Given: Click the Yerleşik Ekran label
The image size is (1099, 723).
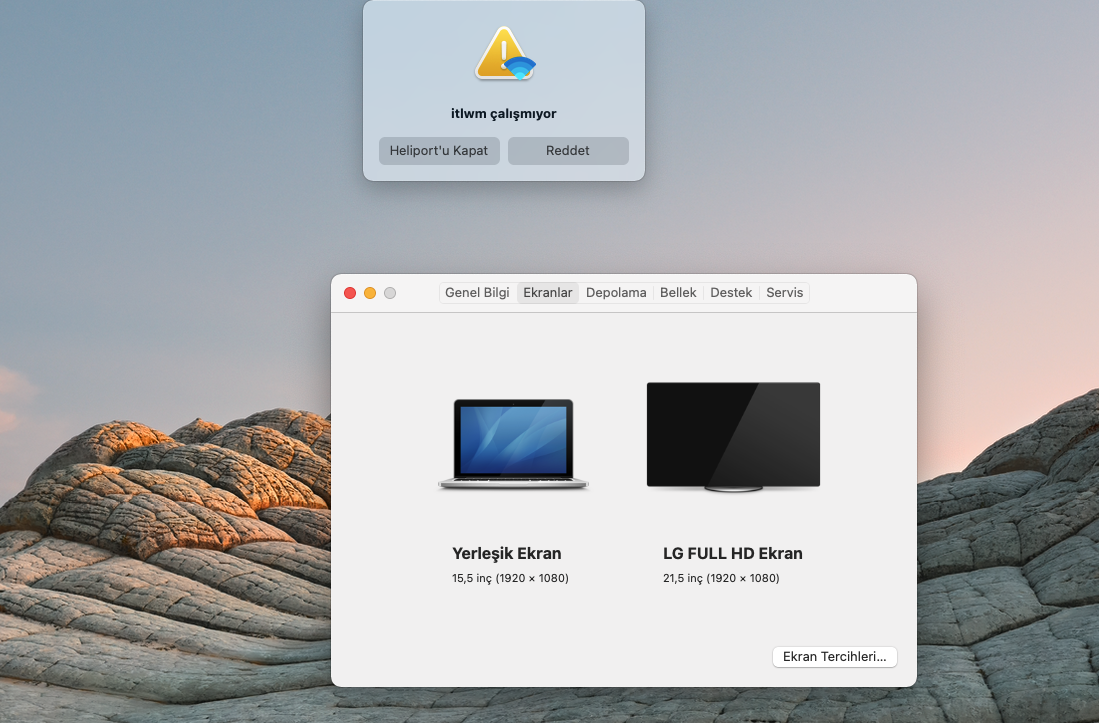Looking at the screenshot, I should coord(507,553).
